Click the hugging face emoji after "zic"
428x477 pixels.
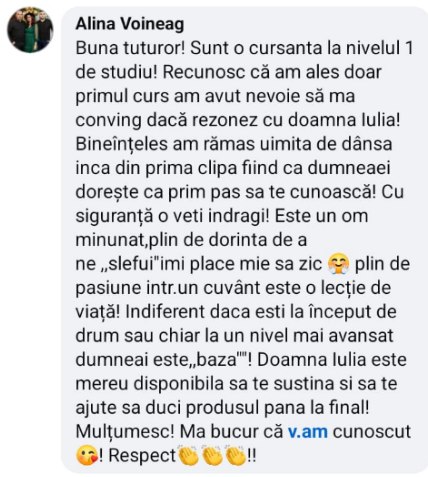(338, 264)
